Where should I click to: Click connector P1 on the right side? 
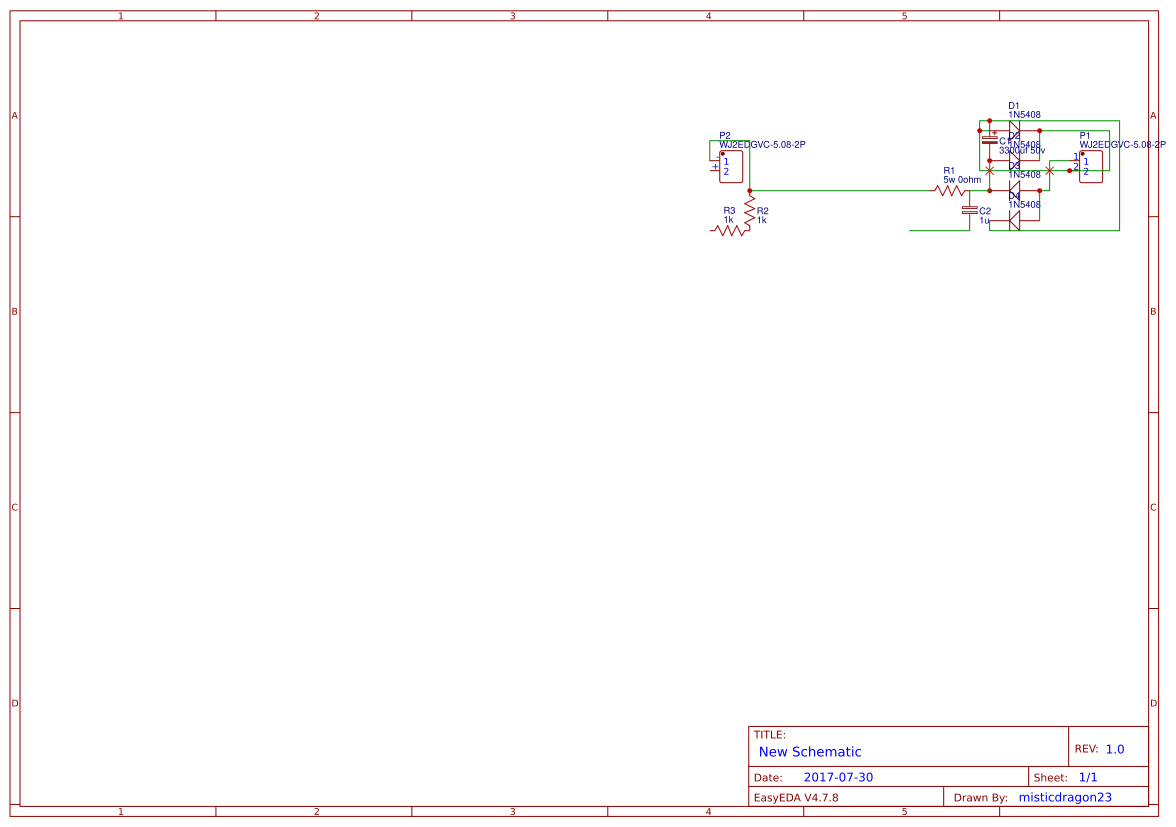point(1090,165)
